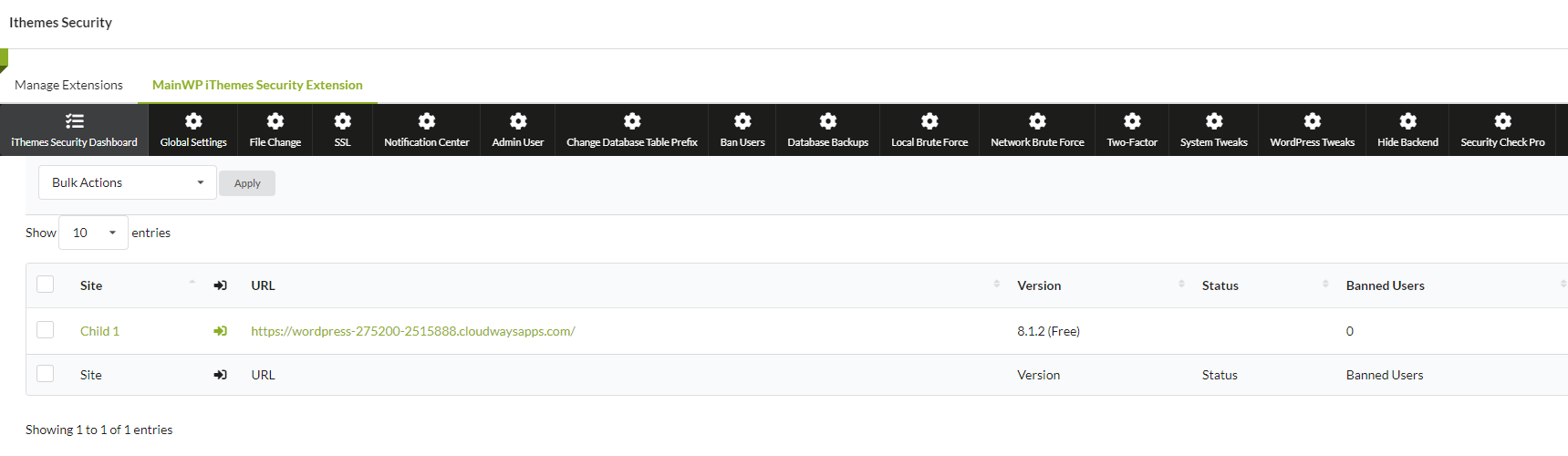This screenshot has width=1568, height=456.
Task: Open the Child 1 site link
Action: pyautogui.click(x=99, y=331)
